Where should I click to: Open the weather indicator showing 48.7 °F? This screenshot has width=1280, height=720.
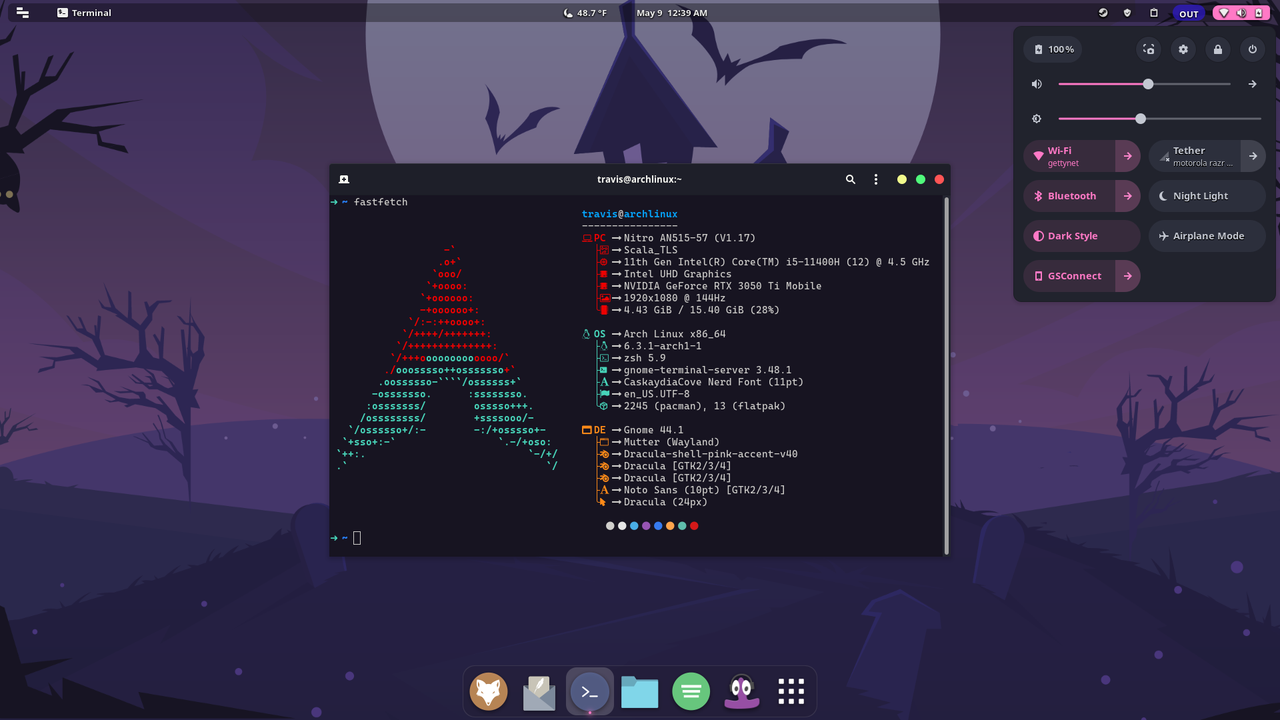[586, 13]
